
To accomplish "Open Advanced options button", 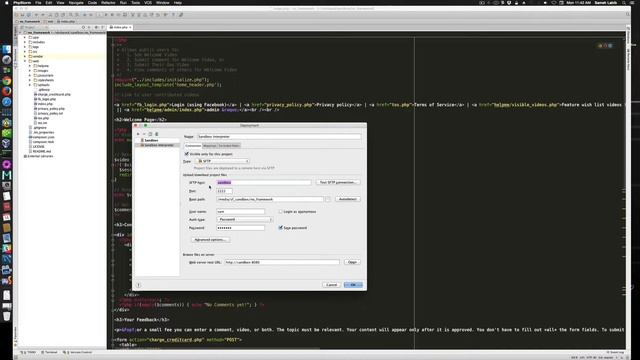I will [x=211, y=240].
